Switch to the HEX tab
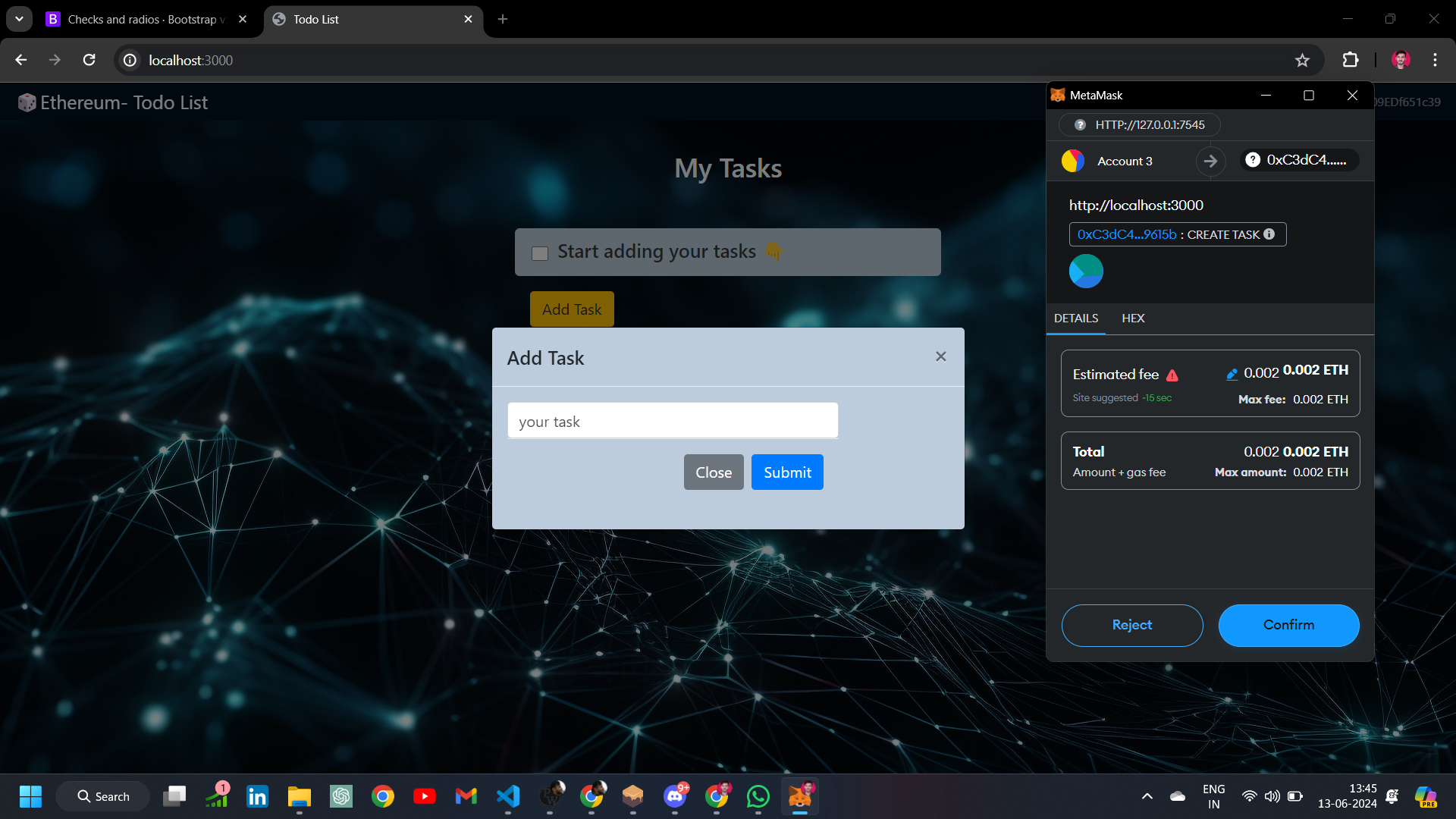1456x819 pixels. 1133,318
